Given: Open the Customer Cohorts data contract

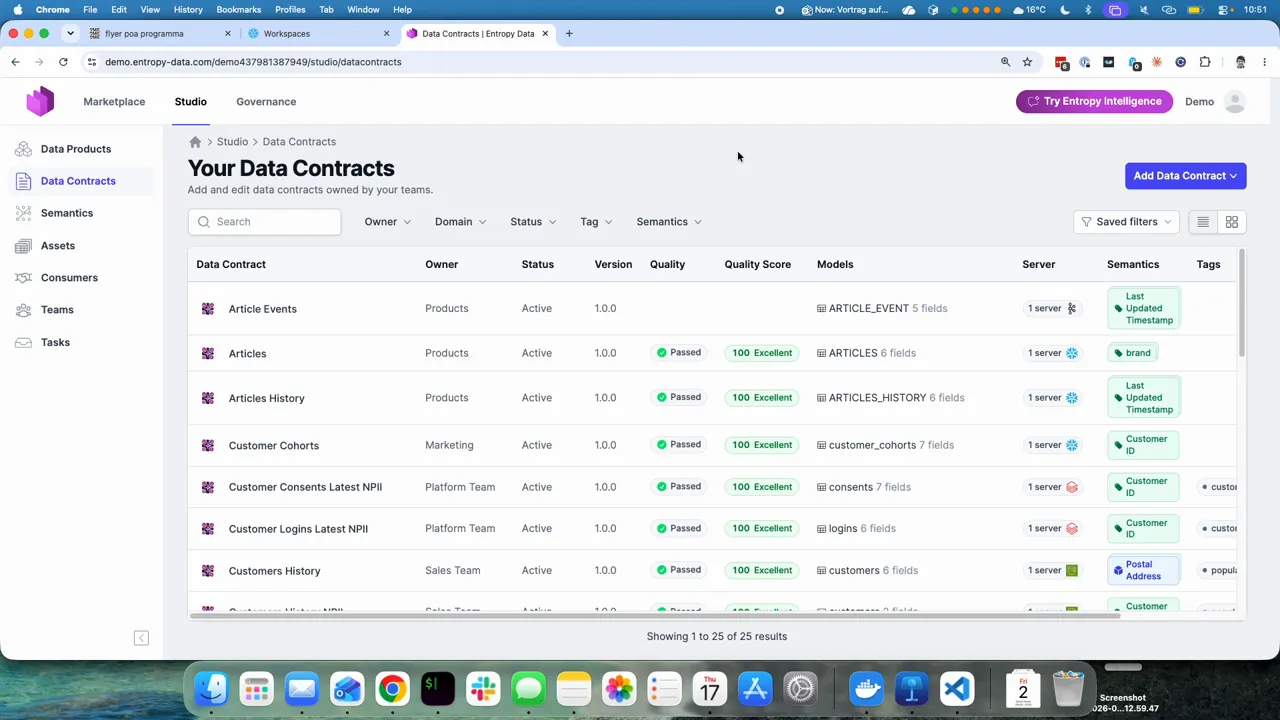Looking at the screenshot, I should (x=273, y=445).
